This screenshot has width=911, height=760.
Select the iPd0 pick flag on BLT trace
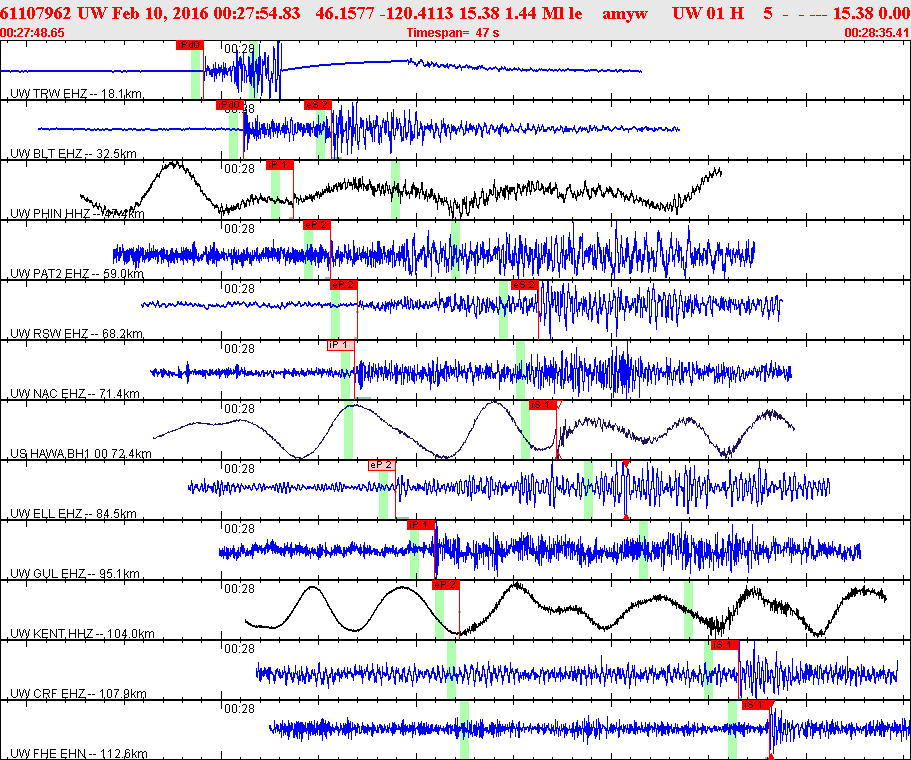(229, 105)
